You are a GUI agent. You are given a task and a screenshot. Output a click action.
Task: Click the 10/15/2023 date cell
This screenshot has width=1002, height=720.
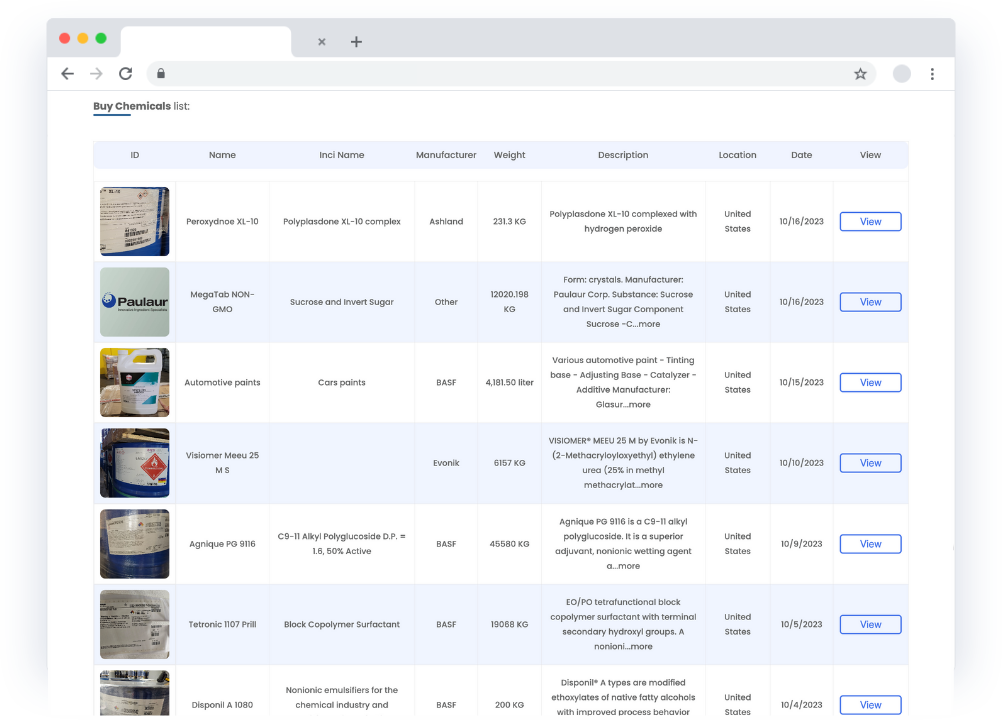801,383
